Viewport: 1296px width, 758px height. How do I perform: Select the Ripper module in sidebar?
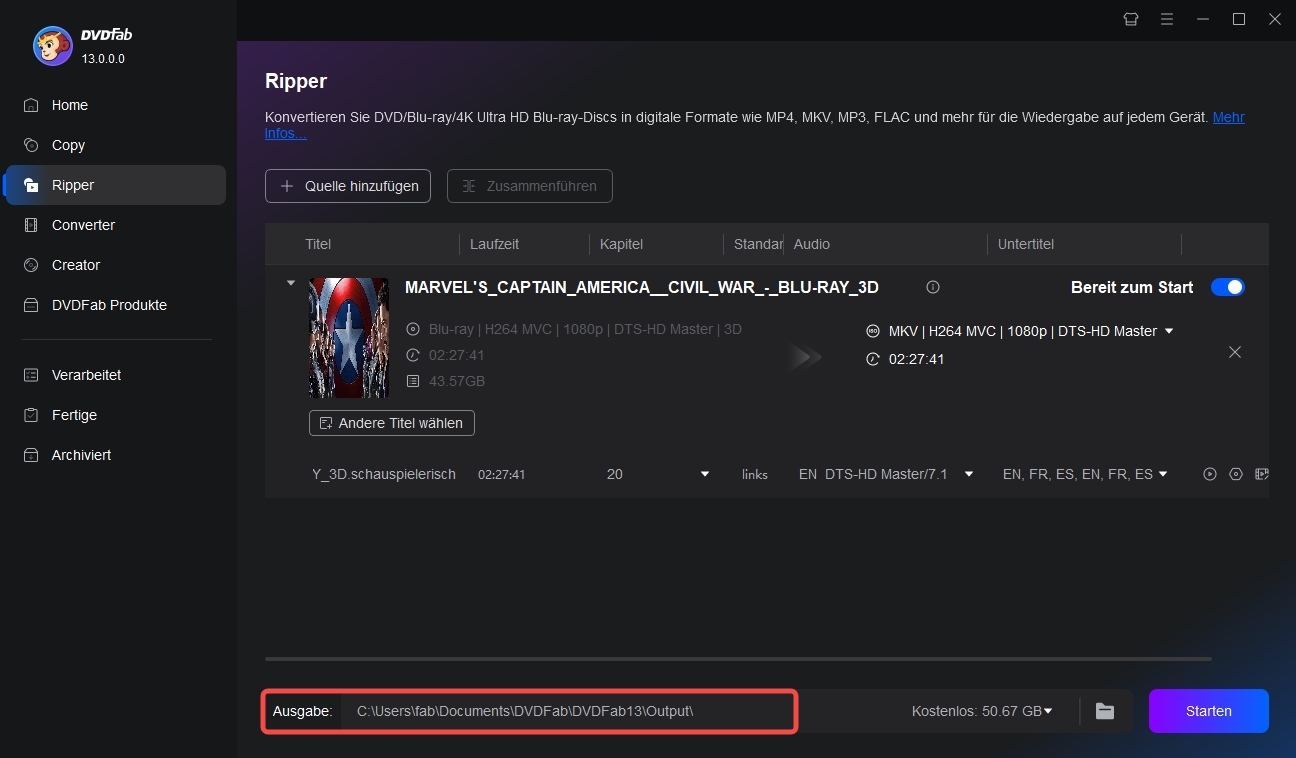(115, 185)
